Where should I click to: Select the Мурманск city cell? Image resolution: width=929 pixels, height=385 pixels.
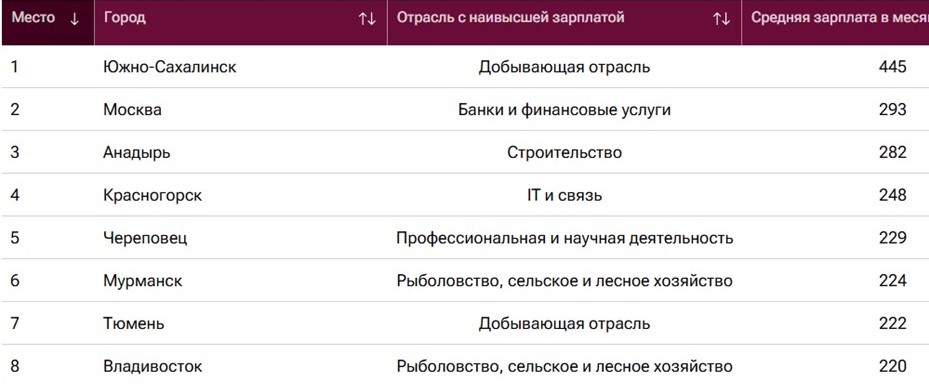142,281
